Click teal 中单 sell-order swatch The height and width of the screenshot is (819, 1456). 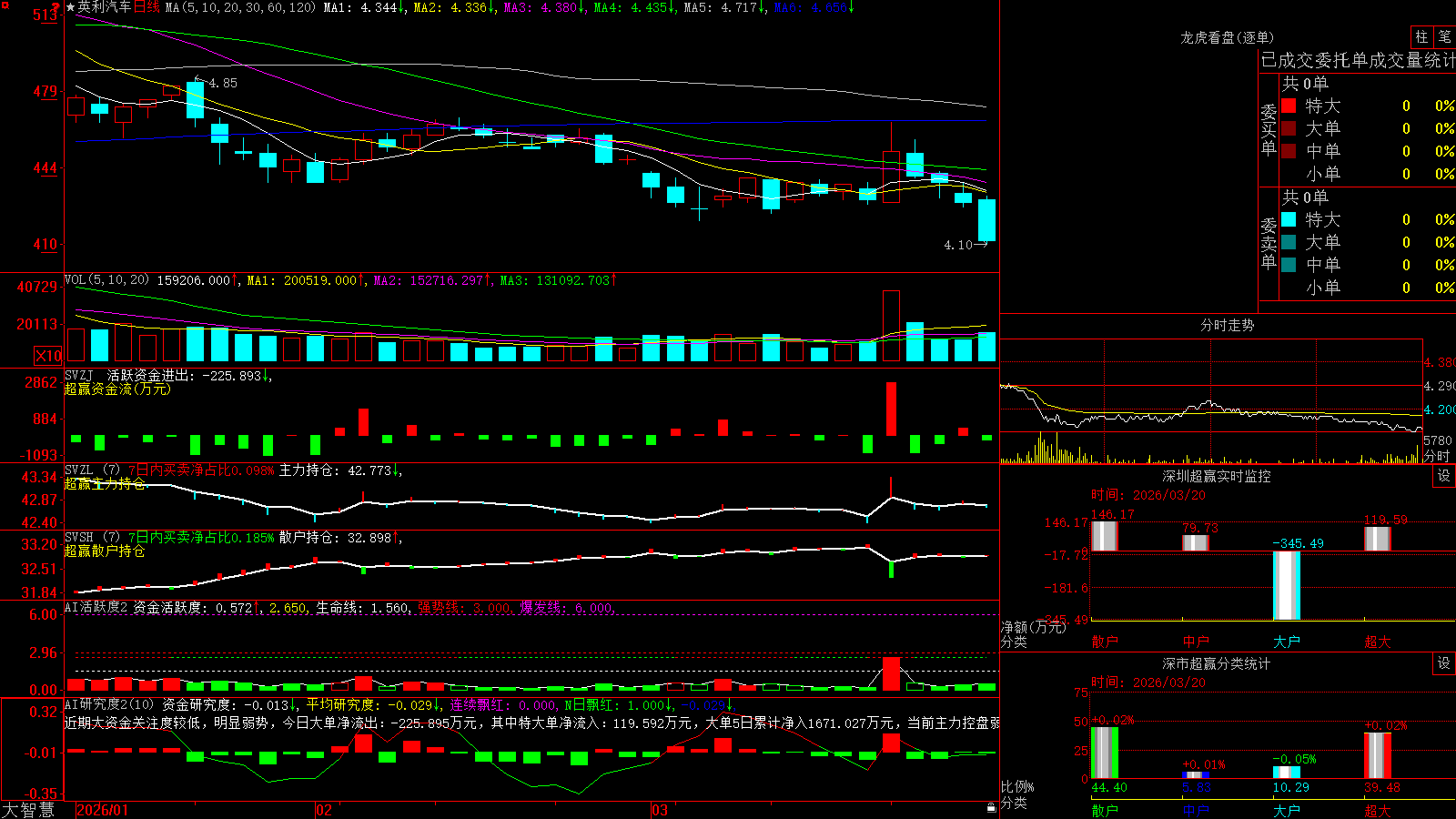click(x=1289, y=265)
